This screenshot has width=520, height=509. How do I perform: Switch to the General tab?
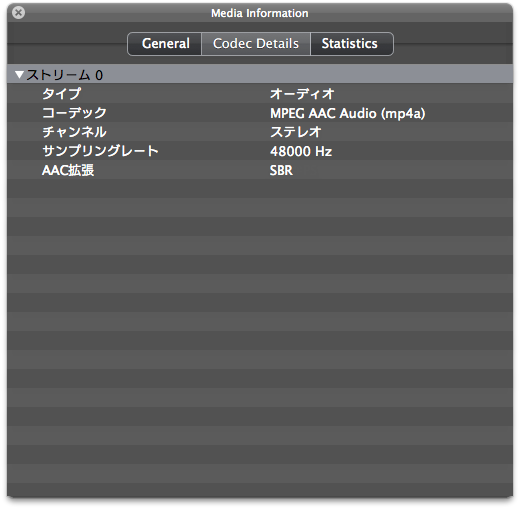tap(165, 44)
